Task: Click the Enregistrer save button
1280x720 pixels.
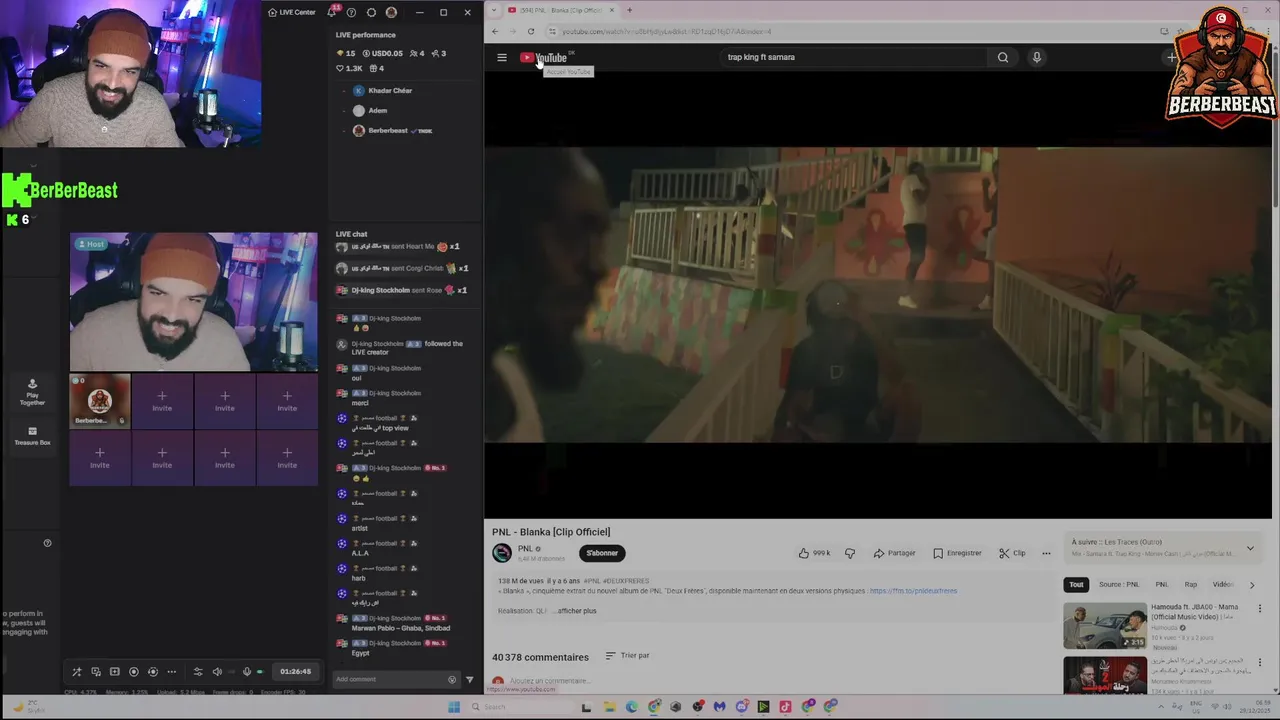Action: (x=957, y=553)
